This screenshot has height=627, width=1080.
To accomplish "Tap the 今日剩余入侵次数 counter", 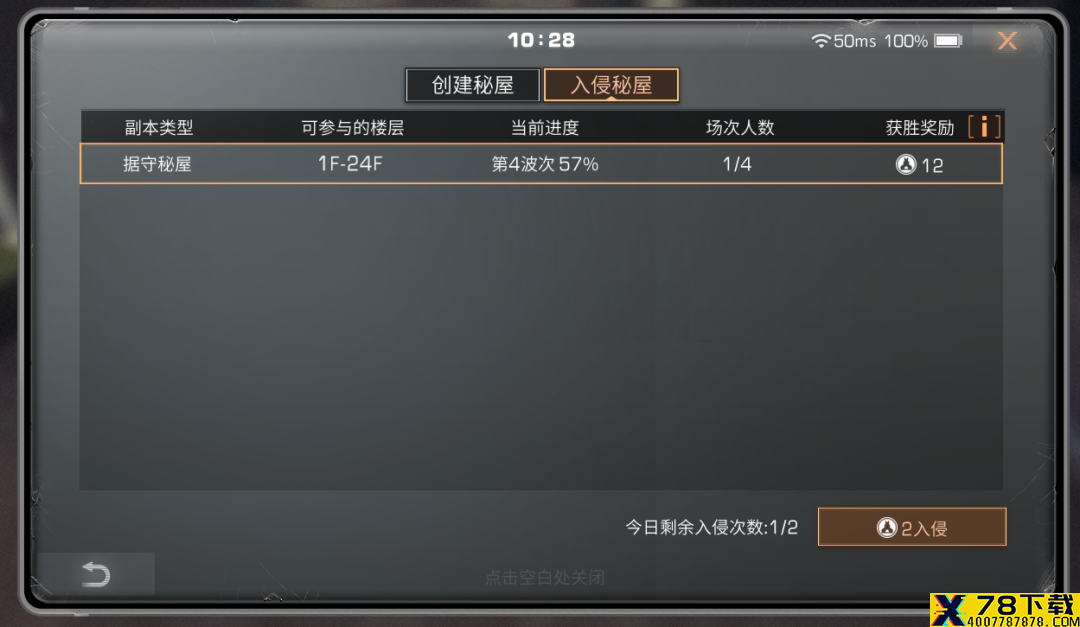I will [712, 528].
